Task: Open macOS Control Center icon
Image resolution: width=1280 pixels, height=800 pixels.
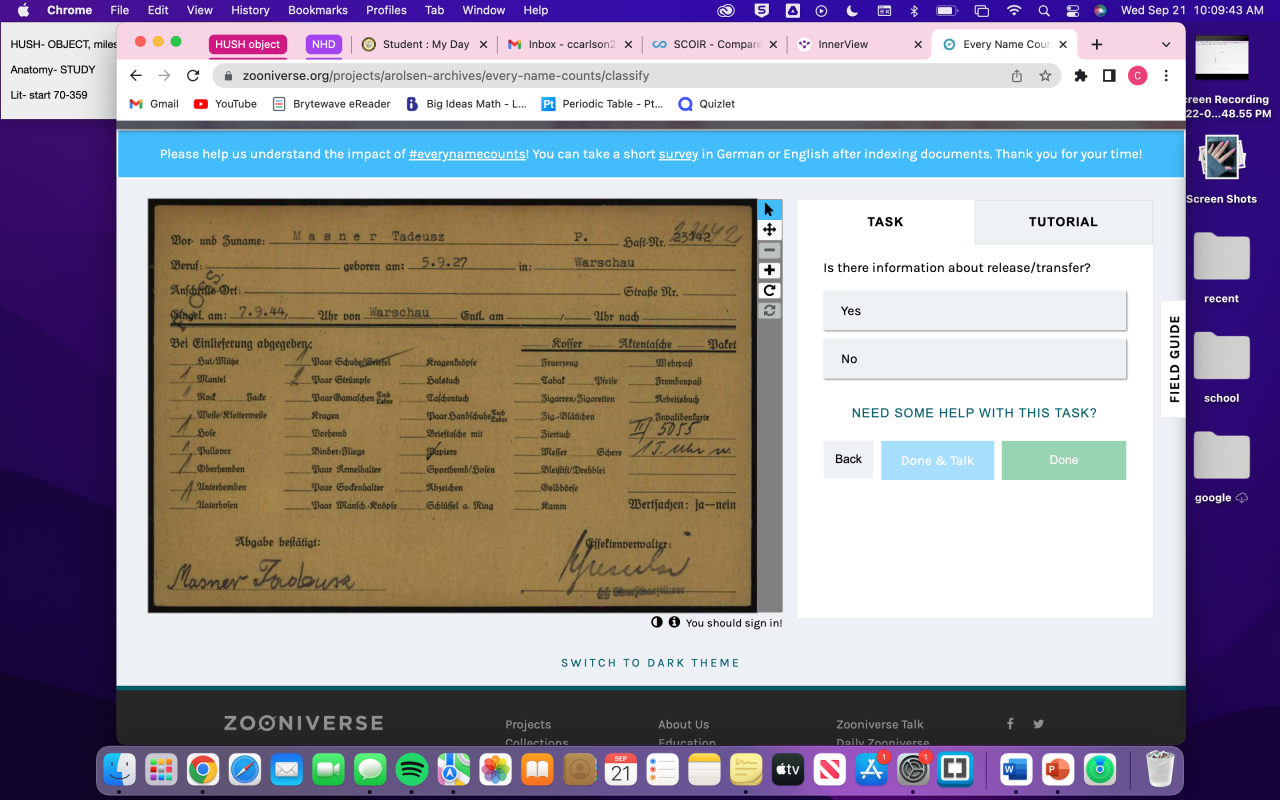Action: [1073, 10]
